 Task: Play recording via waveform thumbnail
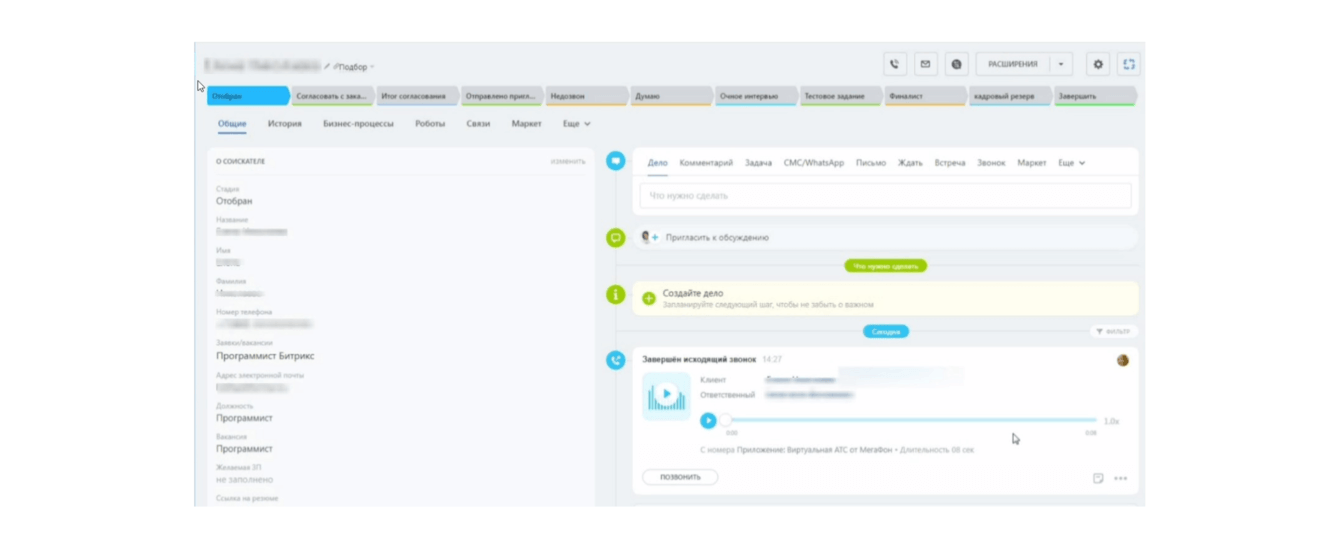point(666,396)
